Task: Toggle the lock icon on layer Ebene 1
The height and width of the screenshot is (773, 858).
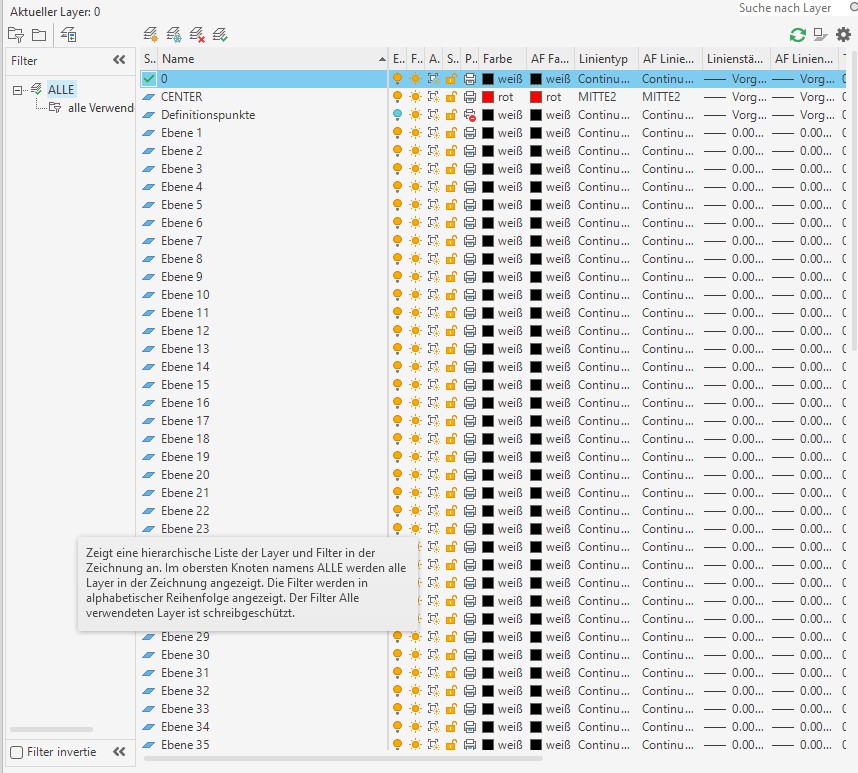Action: (452, 133)
